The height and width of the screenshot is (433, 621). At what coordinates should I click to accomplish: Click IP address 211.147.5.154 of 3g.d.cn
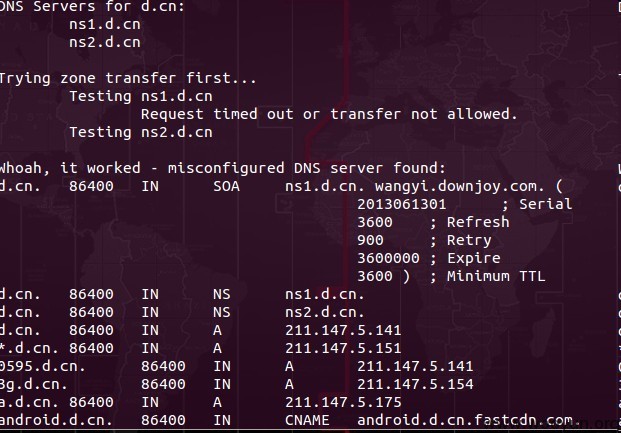pyautogui.click(x=415, y=384)
